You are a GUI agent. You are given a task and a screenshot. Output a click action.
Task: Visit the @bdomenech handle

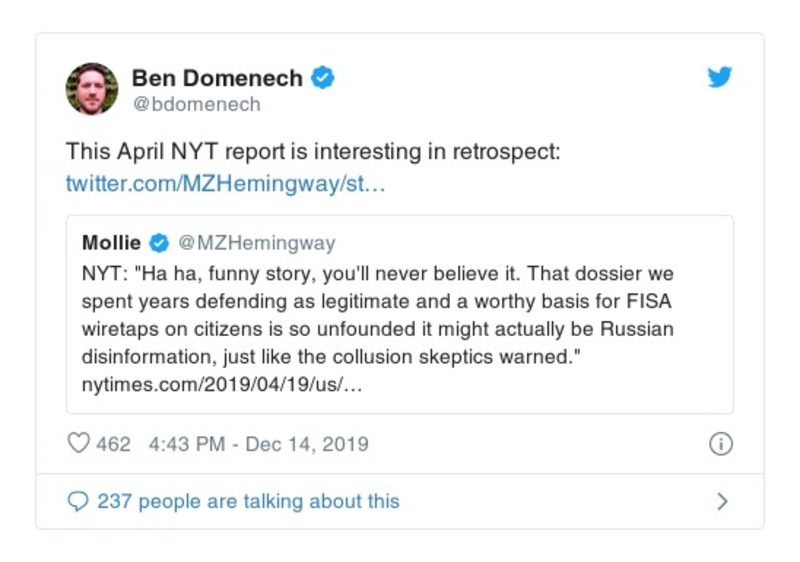coord(196,104)
